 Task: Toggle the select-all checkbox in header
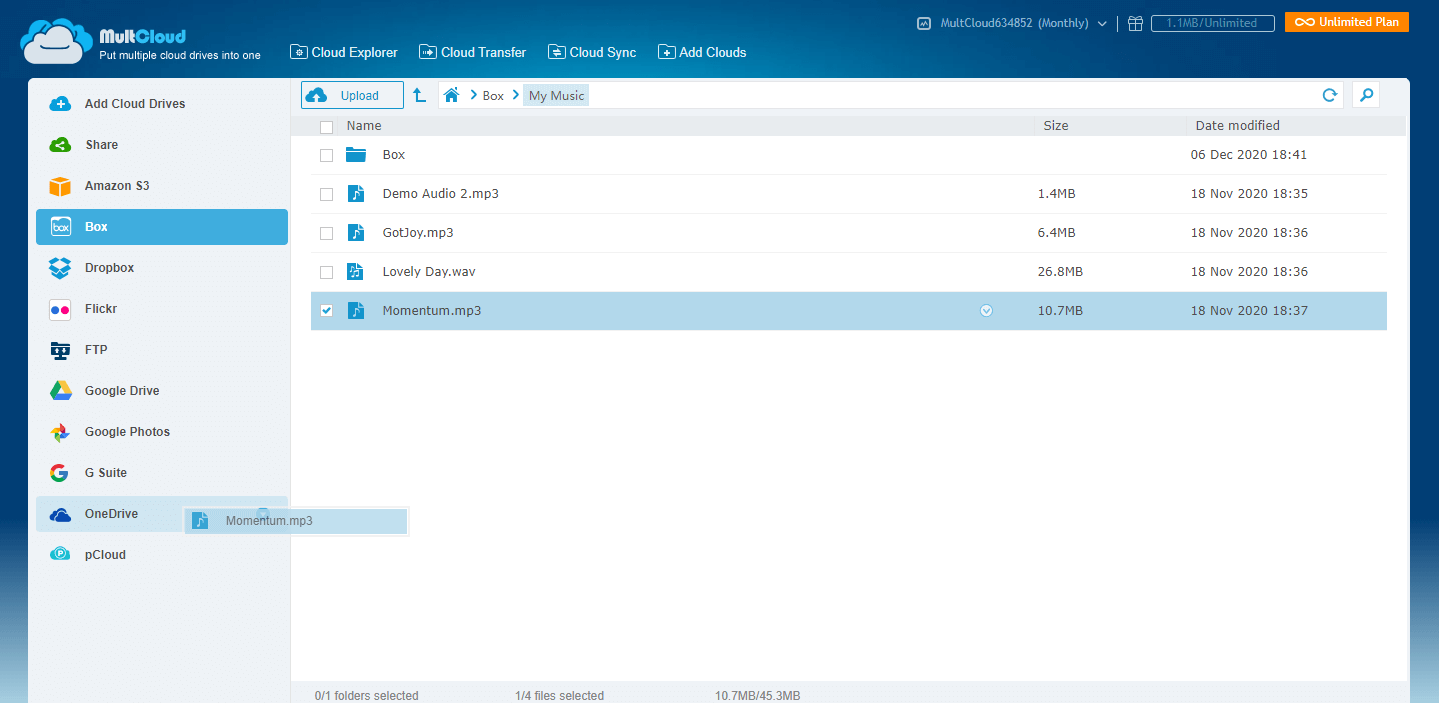click(x=326, y=127)
